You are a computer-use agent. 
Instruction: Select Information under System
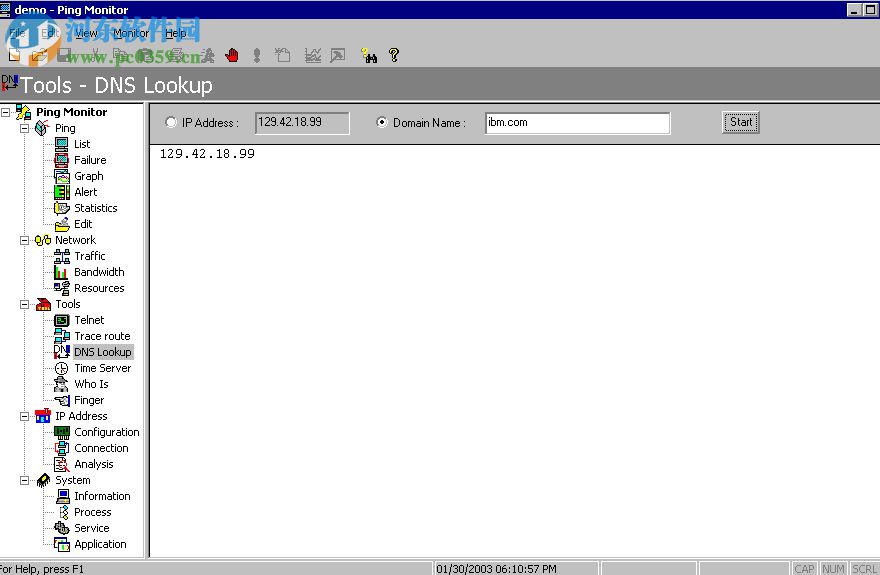[102, 496]
